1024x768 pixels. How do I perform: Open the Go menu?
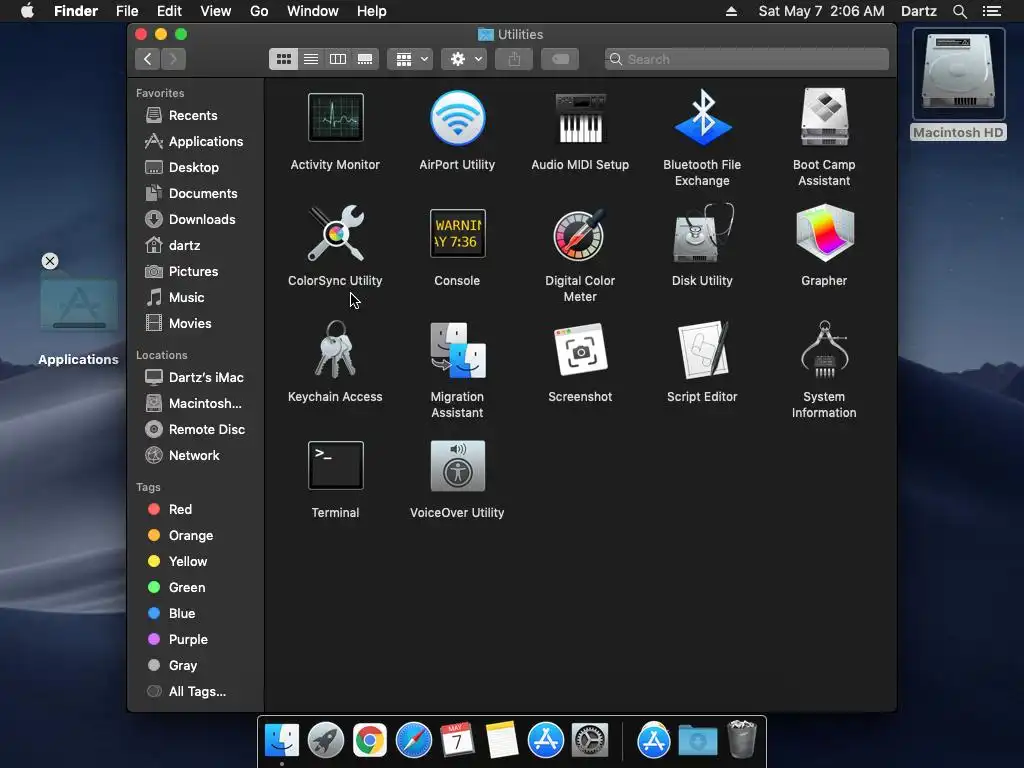coord(259,11)
